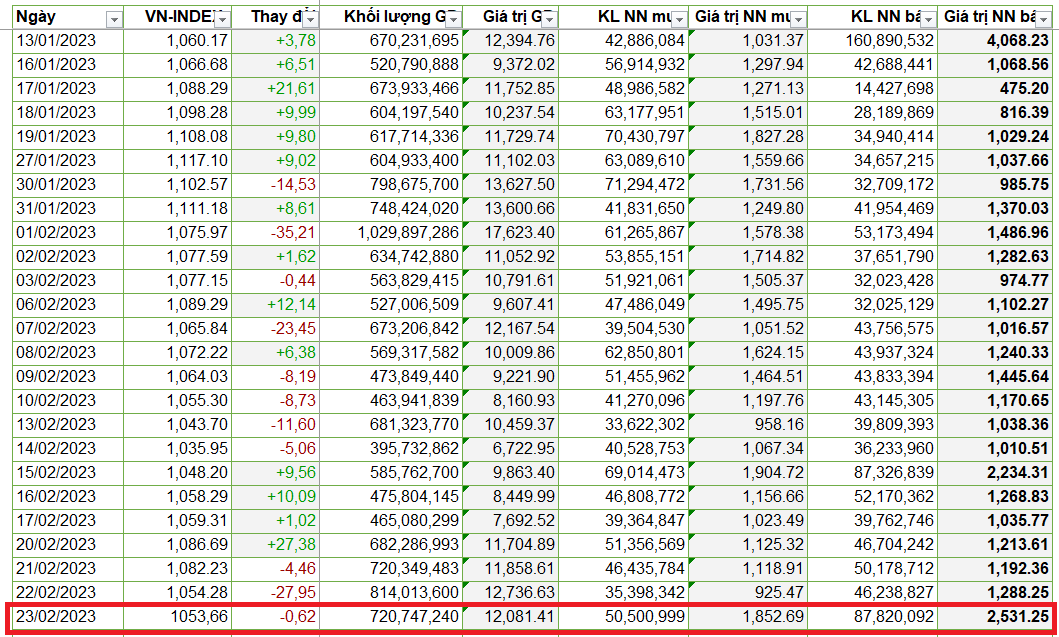Select foreign sell value 1,445.64

(x=996, y=377)
